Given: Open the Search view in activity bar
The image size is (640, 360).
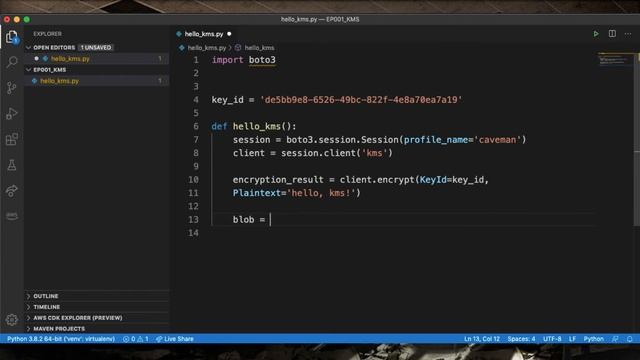Looking at the screenshot, I should [12, 62].
